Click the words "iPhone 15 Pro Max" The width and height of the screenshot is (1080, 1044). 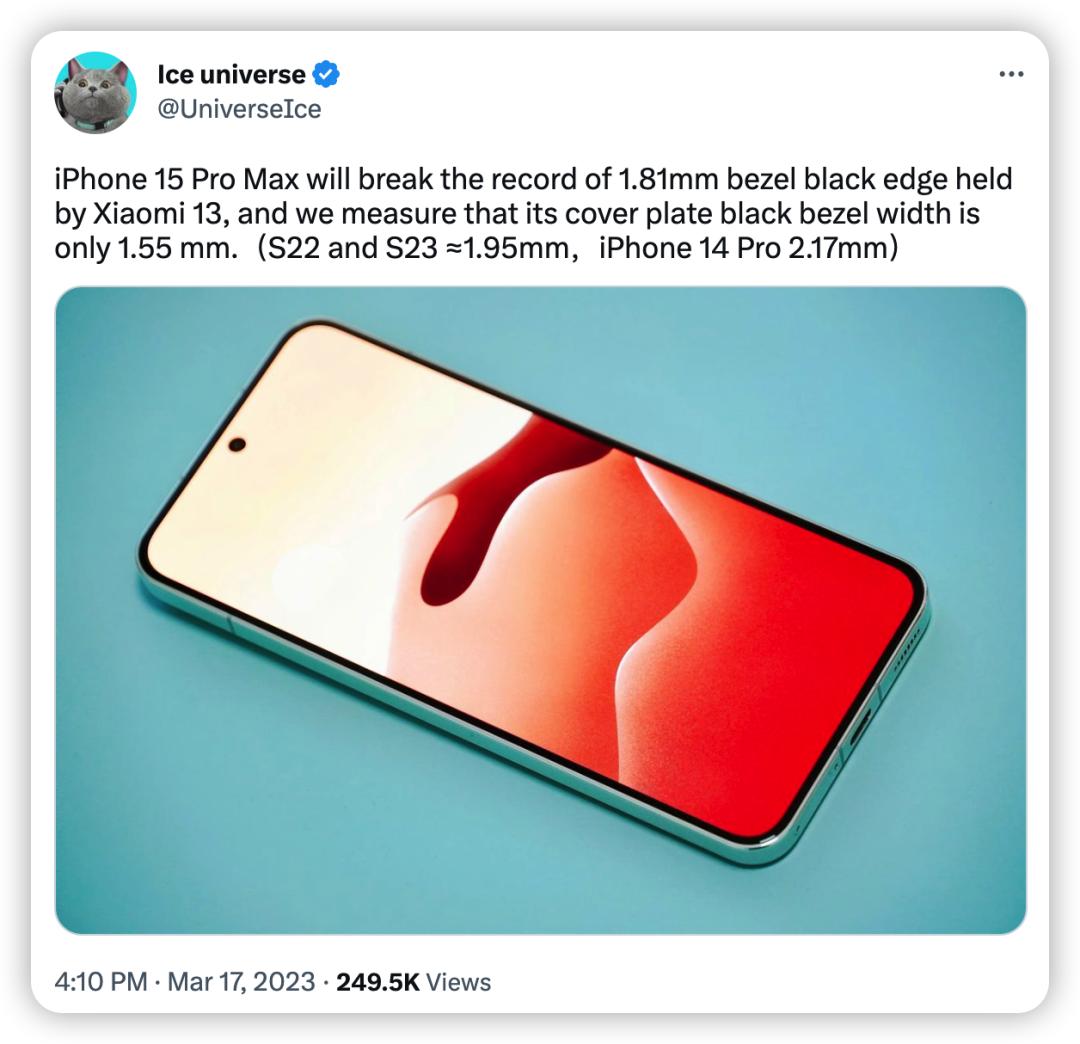[177, 179]
